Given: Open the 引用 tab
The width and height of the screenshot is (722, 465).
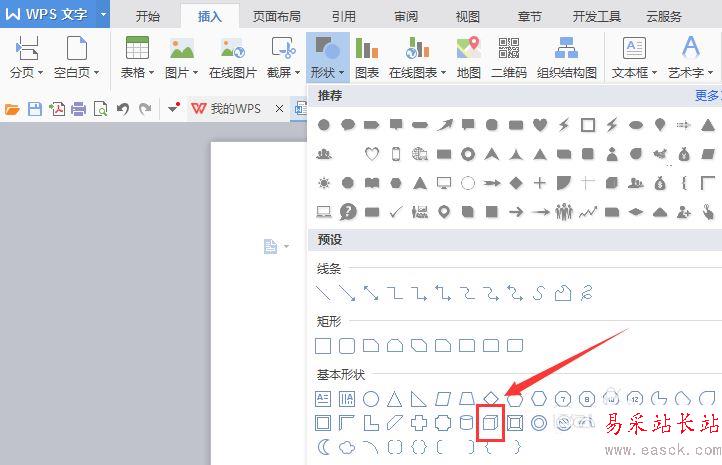Looking at the screenshot, I should pos(344,17).
